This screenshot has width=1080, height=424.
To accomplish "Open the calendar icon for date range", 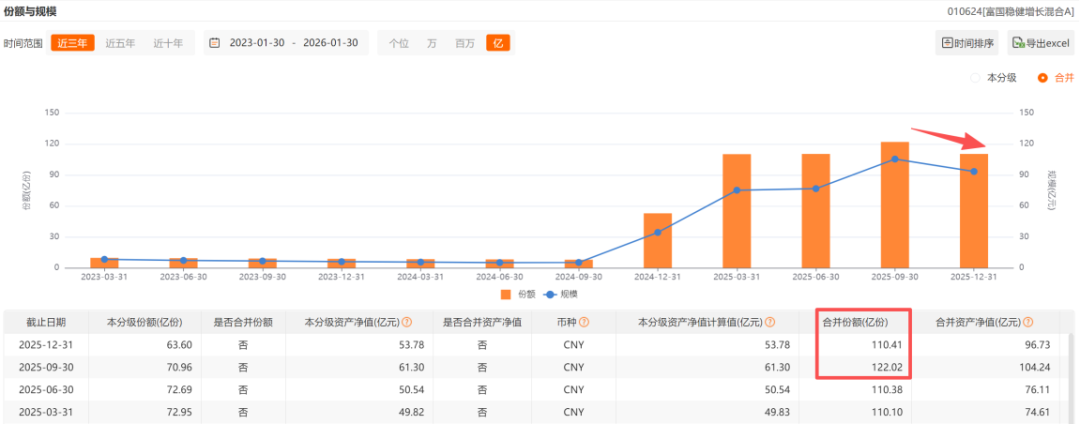I will (x=215, y=43).
